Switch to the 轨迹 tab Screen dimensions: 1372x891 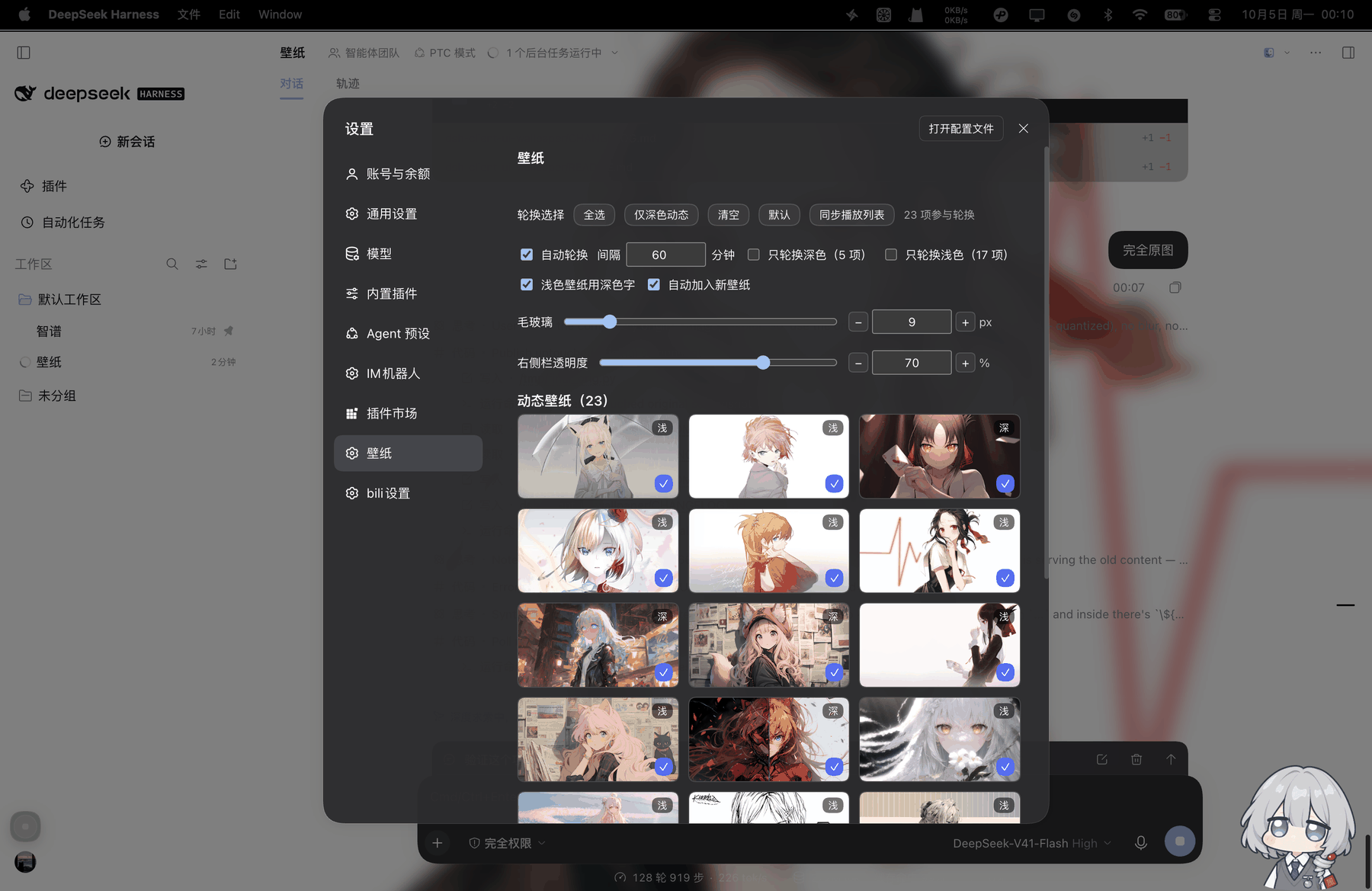tap(348, 83)
